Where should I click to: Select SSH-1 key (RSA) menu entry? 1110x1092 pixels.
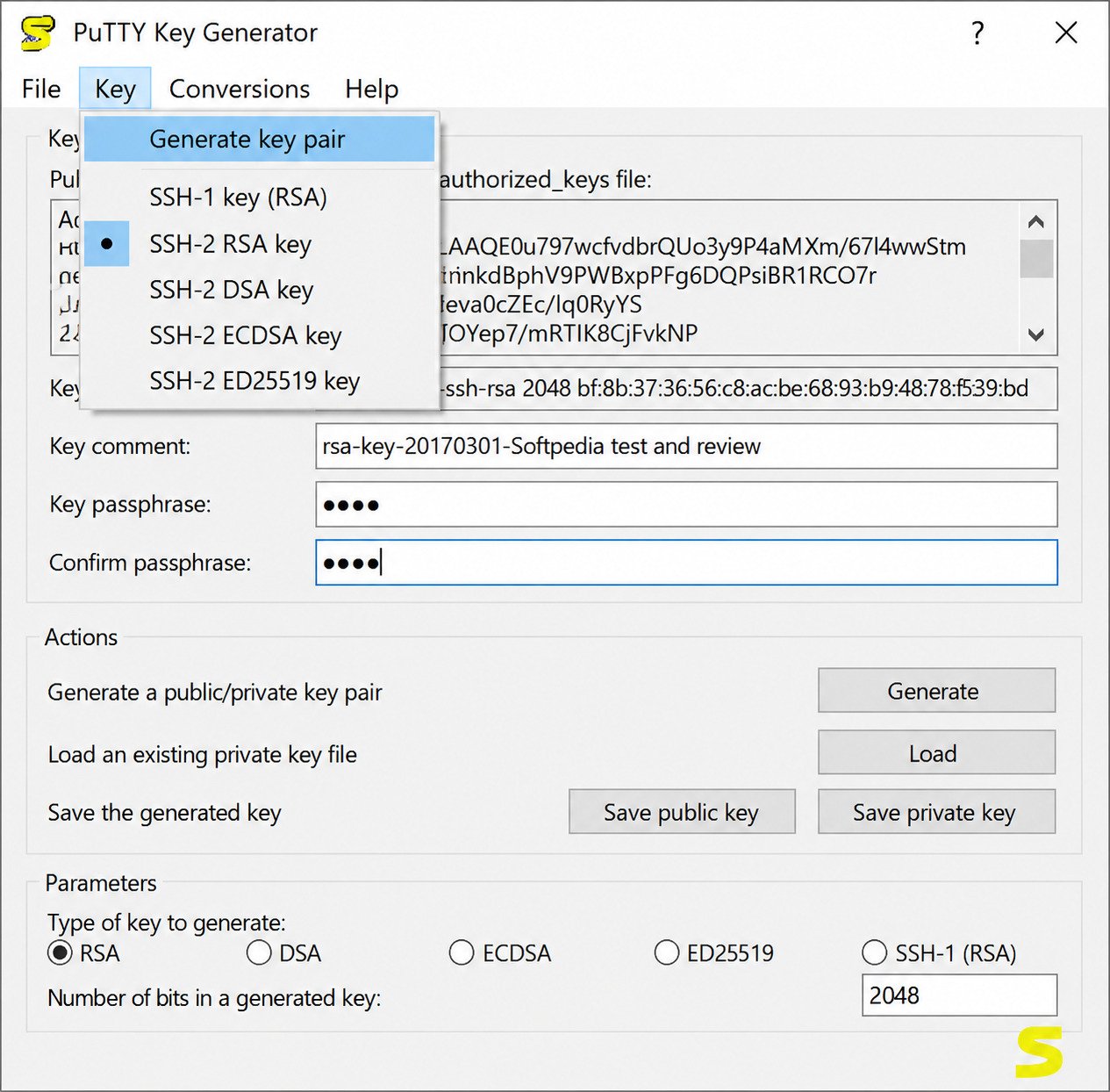coord(260,198)
